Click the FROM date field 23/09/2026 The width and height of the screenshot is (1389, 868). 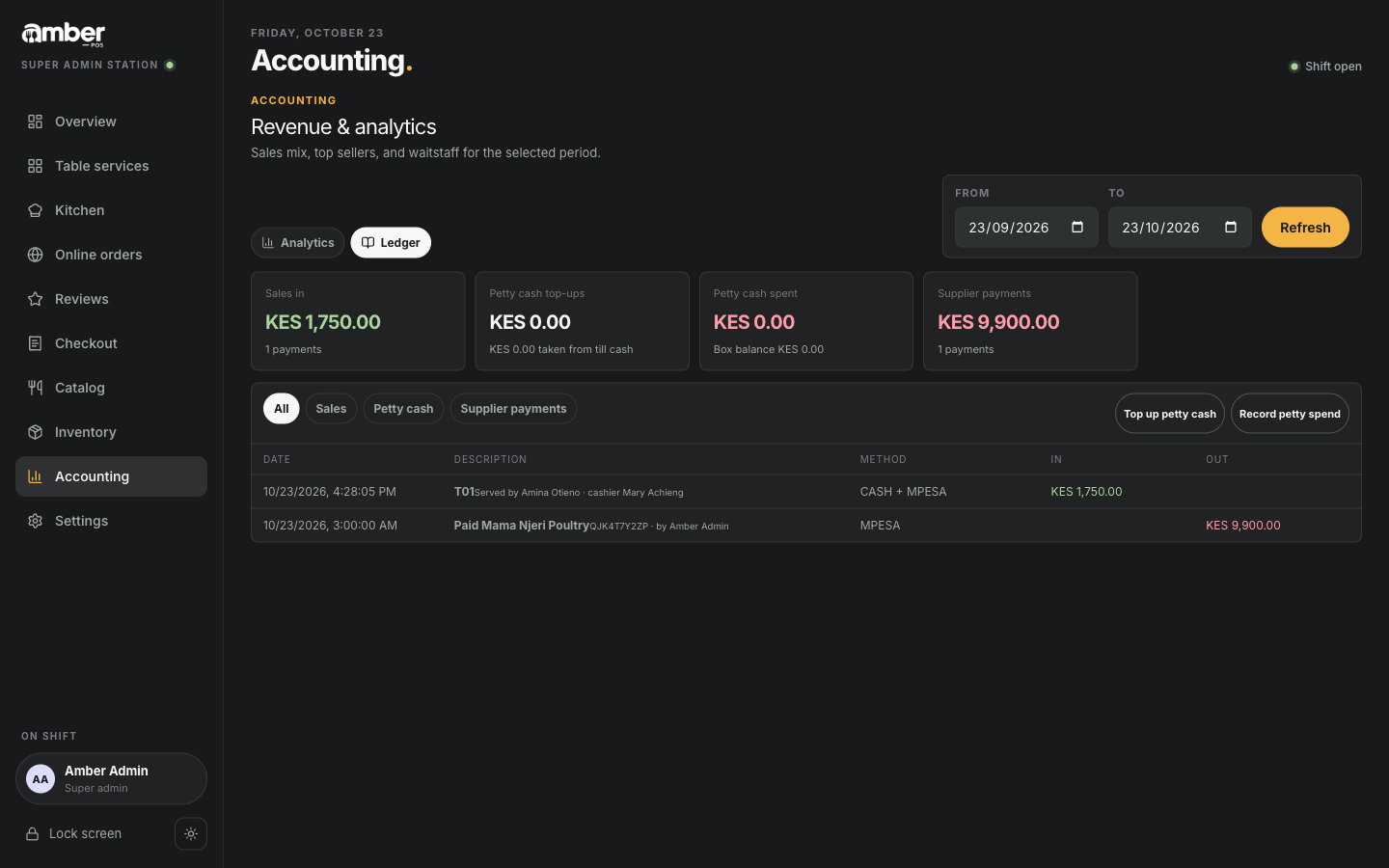tap(1026, 228)
